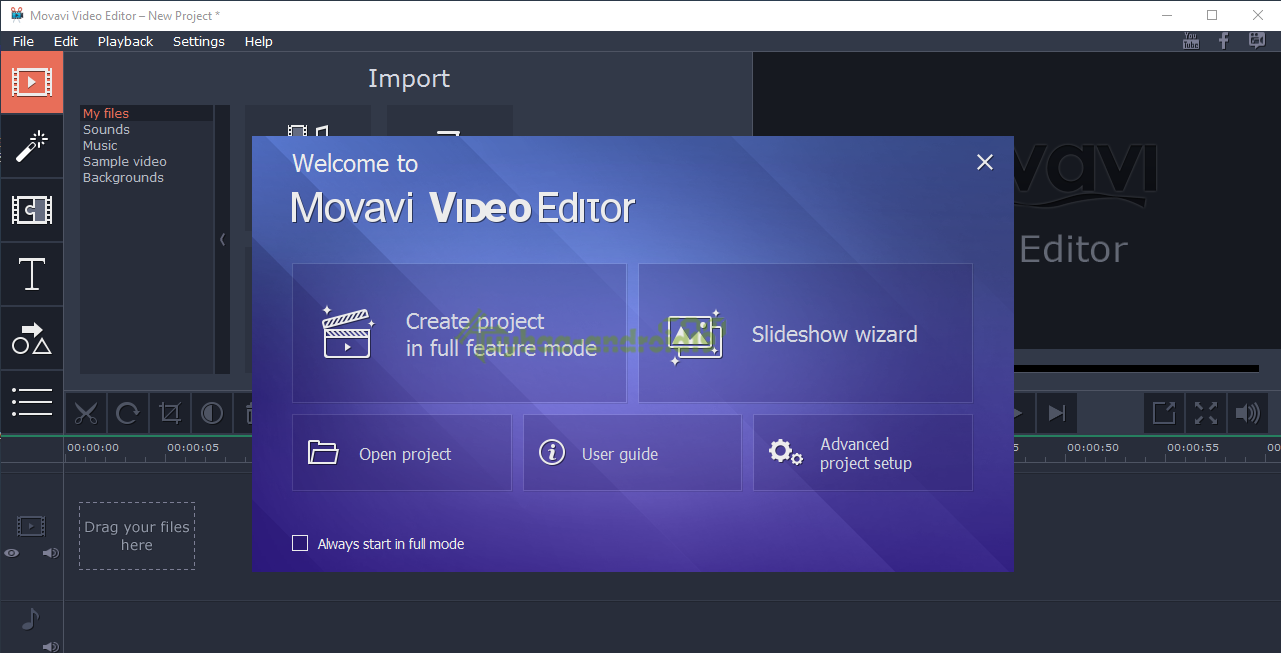This screenshot has width=1281, height=653.
Task: Open the File menu
Action: pos(23,41)
